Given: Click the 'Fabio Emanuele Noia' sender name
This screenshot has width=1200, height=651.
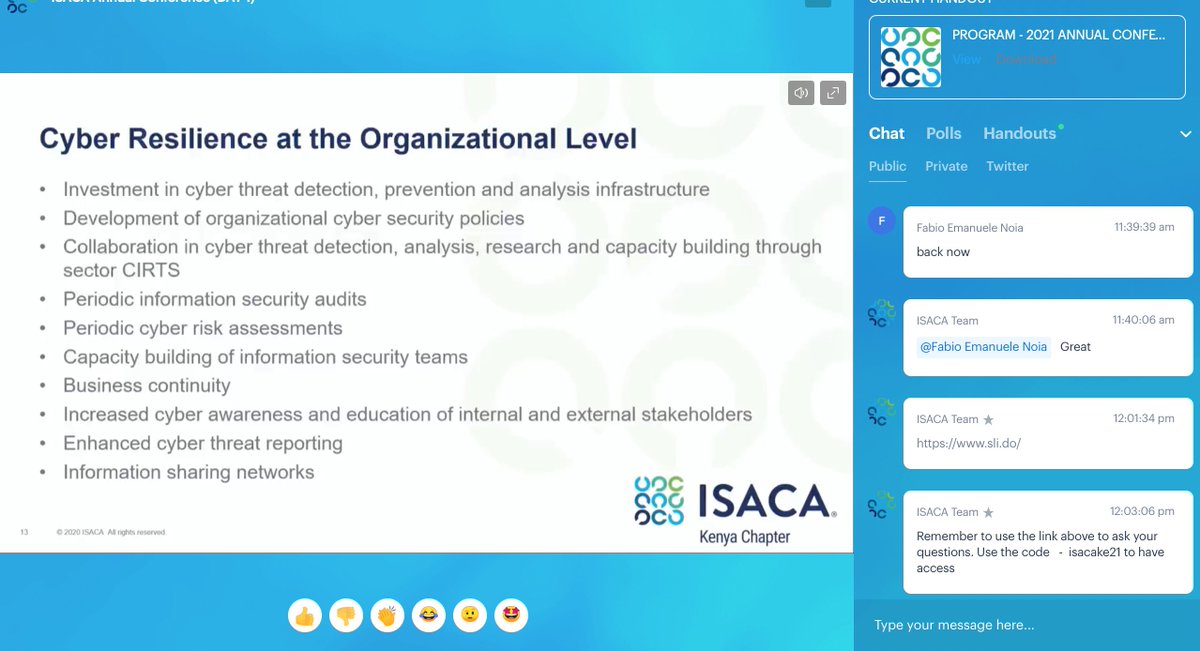Looking at the screenshot, I should pos(969,228).
